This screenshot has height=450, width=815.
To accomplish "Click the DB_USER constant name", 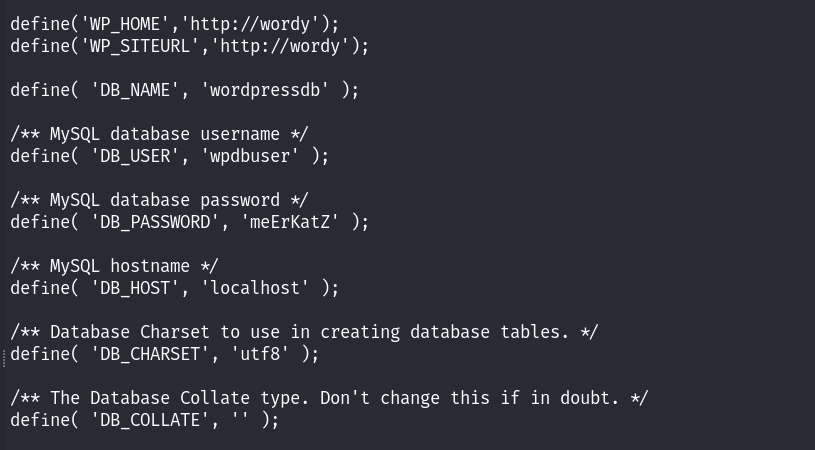I will click(135, 156).
